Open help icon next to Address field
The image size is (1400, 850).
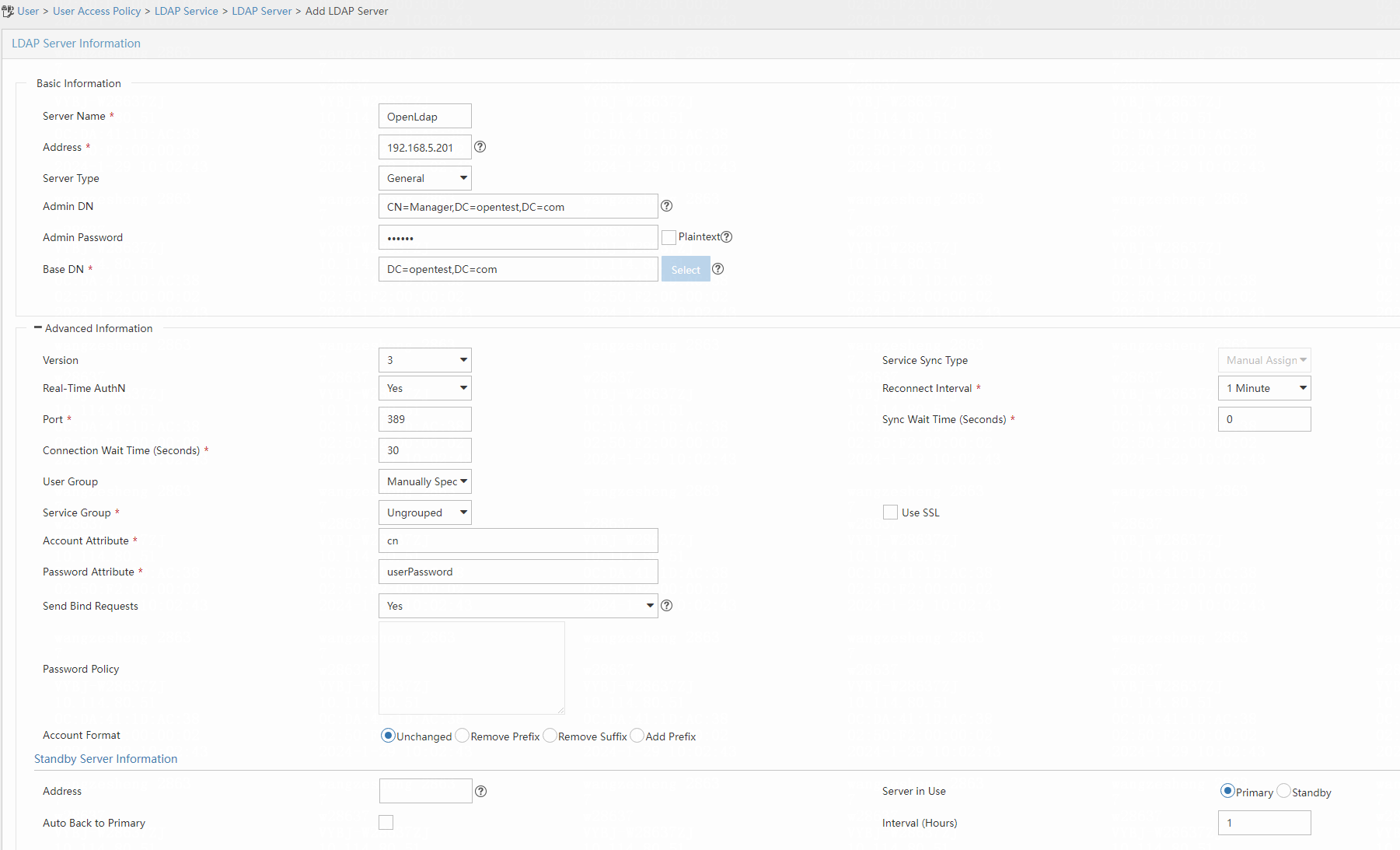480,147
